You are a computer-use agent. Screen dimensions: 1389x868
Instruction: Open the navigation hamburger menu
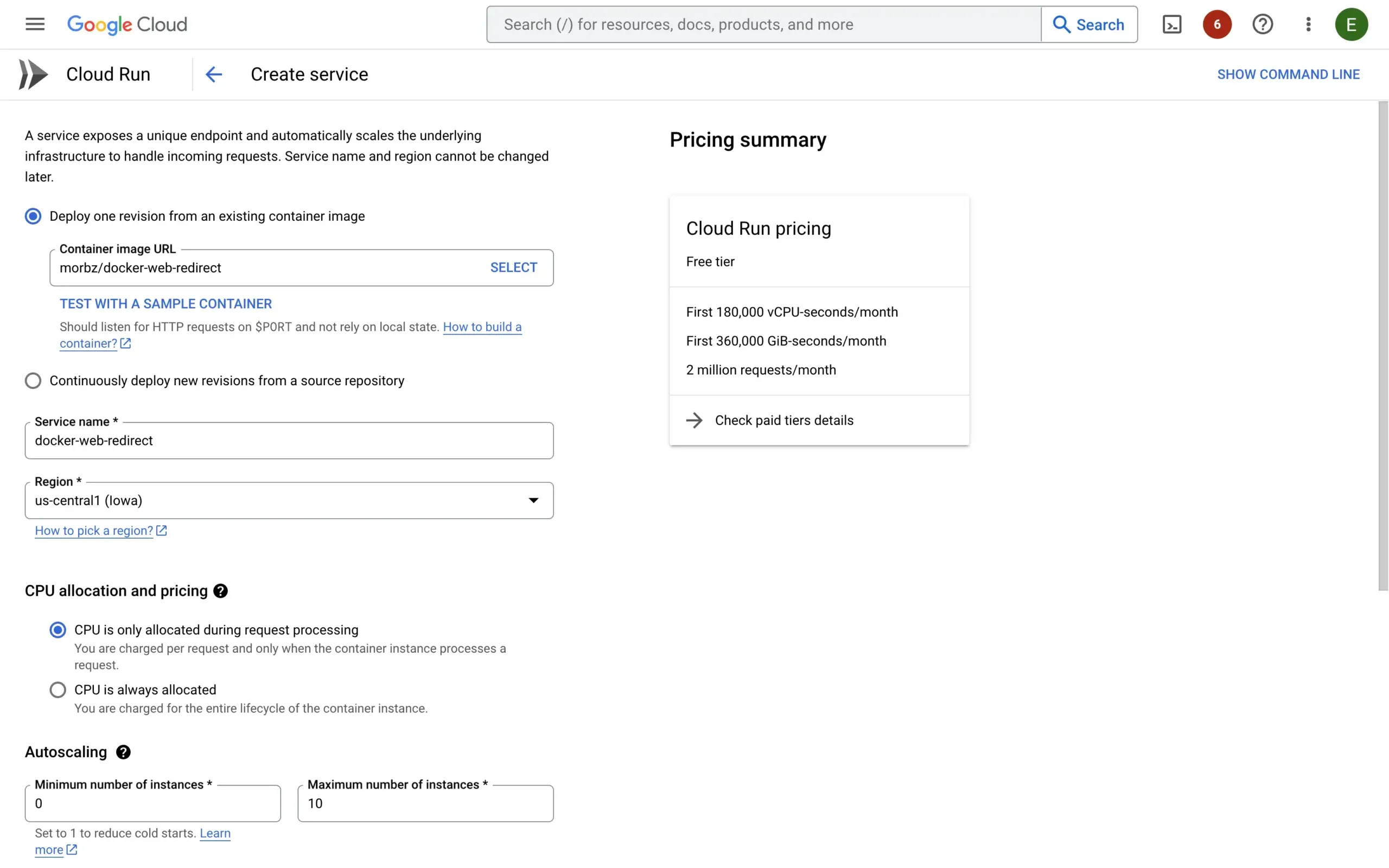click(x=34, y=24)
